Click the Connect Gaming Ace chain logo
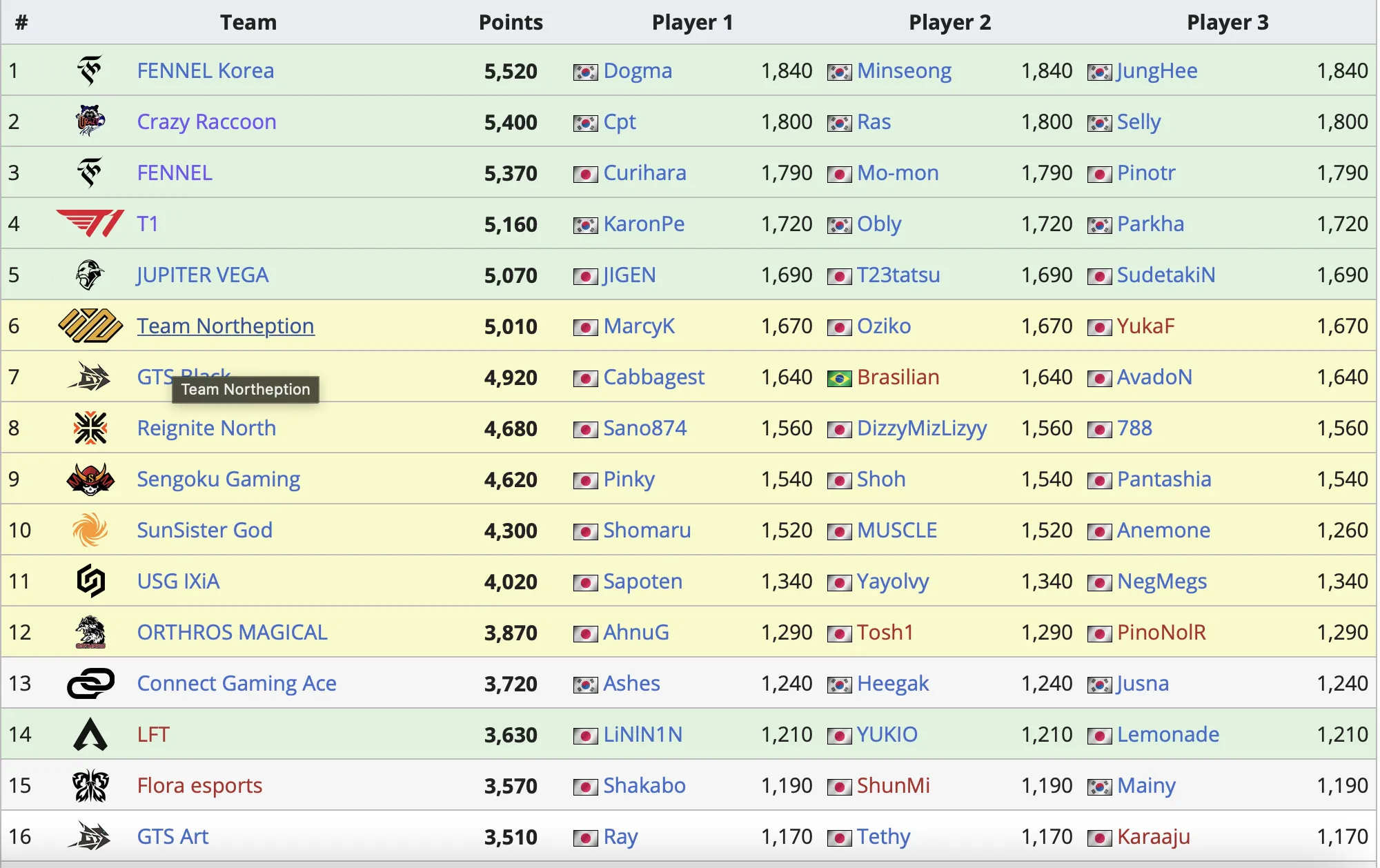 [90, 683]
